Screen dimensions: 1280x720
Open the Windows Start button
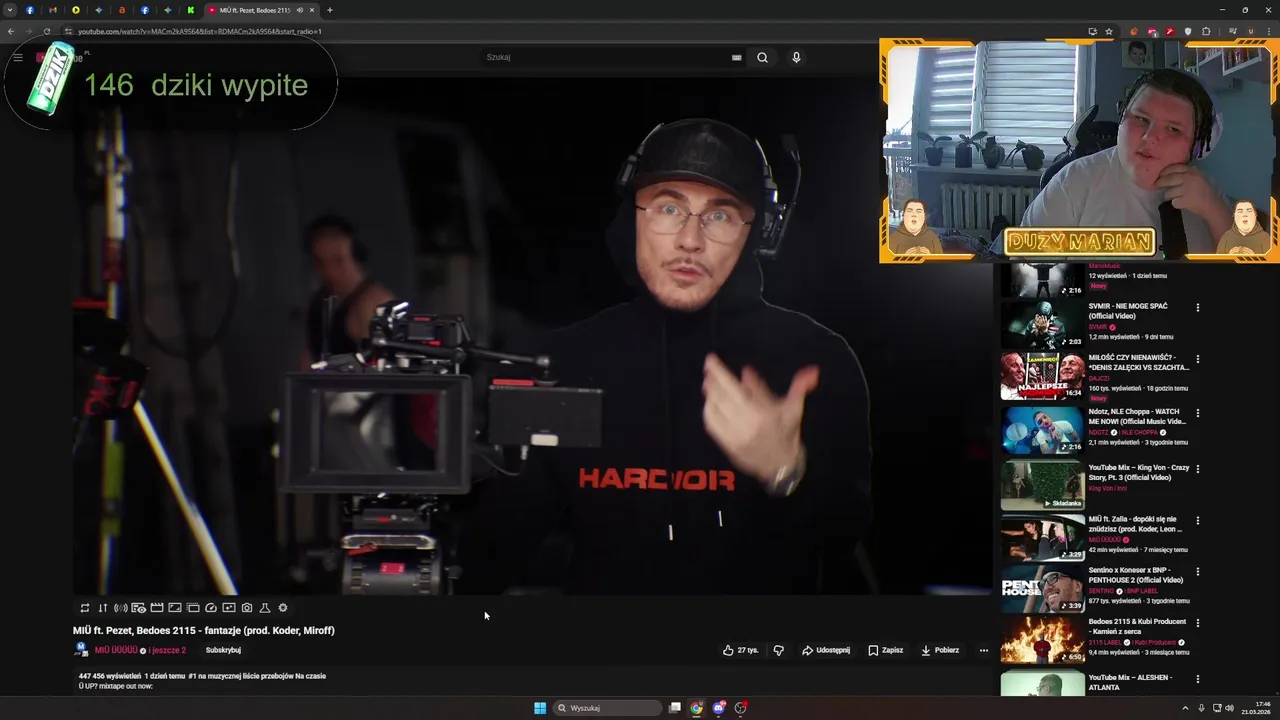tap(540, 708)
